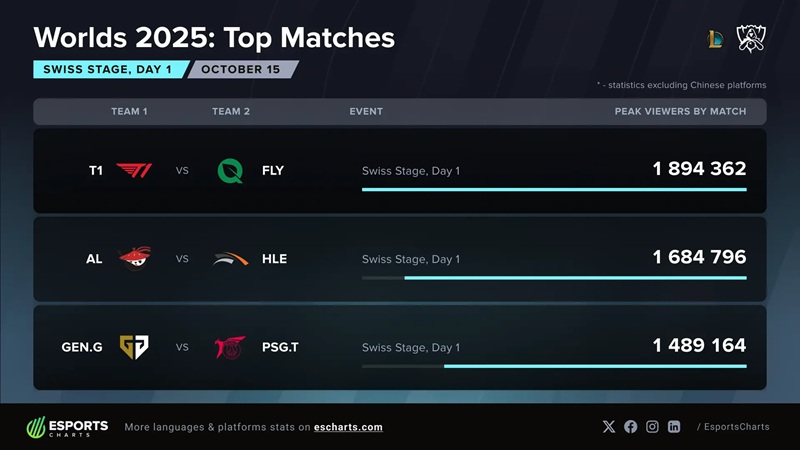Click the Esports Charts logo
This screenshot has width=800, height=450.
click(x=67, y=427)
